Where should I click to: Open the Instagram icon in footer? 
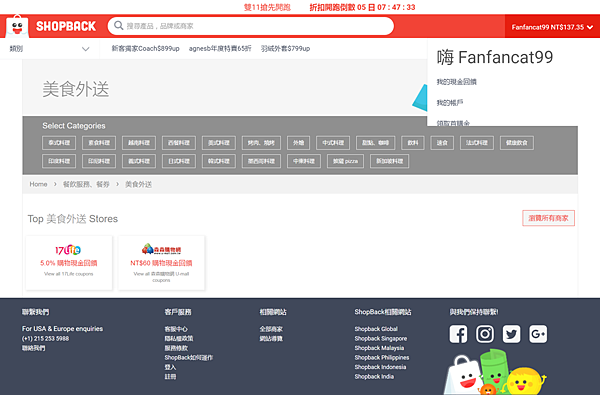(x=485, y=334)
